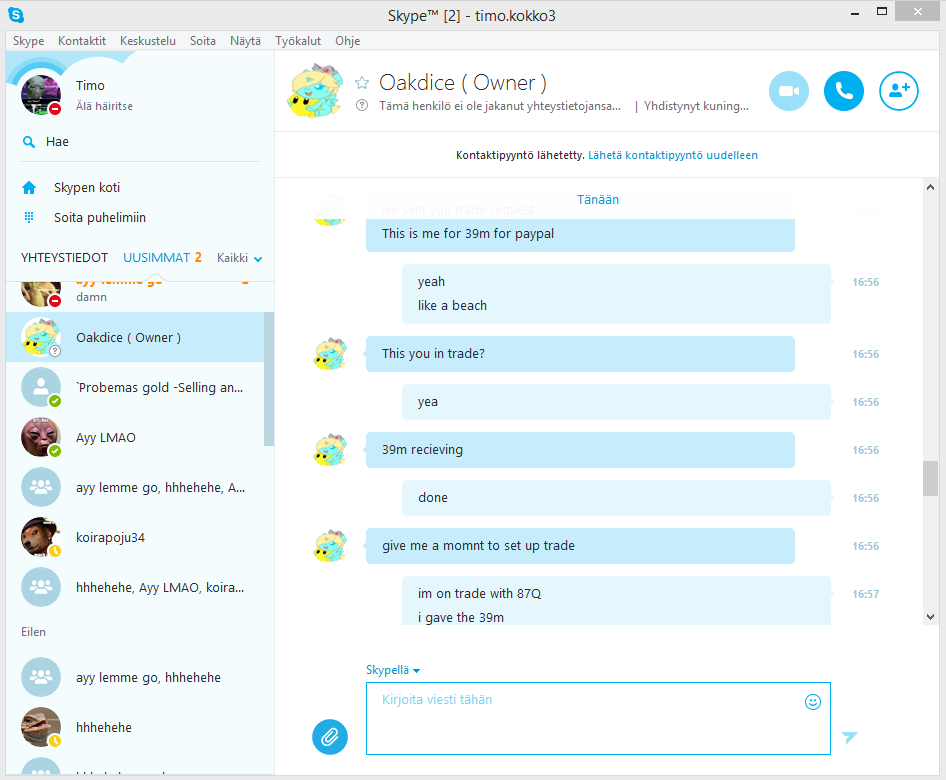Viewport: 946px width, 780px height.
Task: Click in the Hae search field
Action: [x=140, y=142]
